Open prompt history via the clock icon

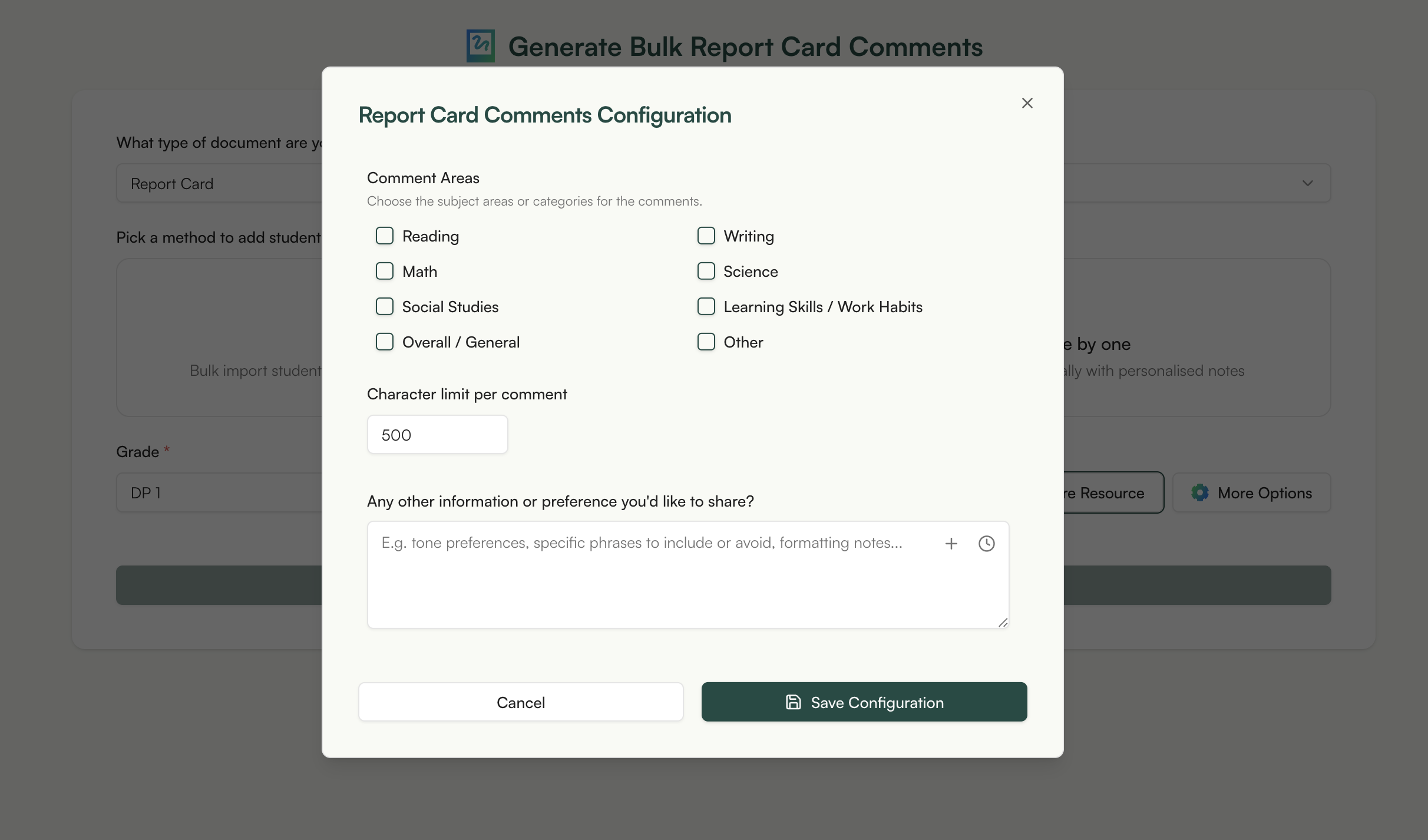[986, 544]
